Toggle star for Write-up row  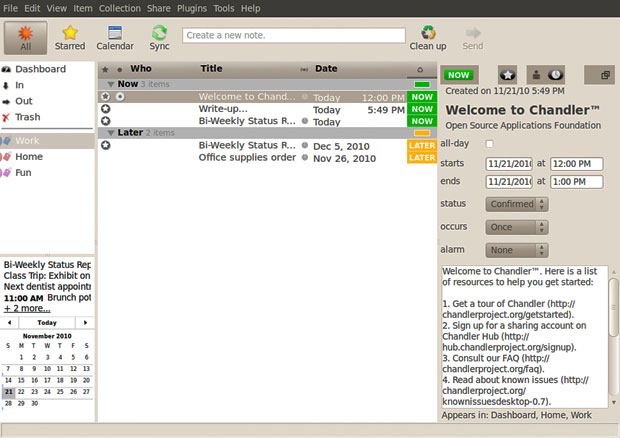click(106, 109)
